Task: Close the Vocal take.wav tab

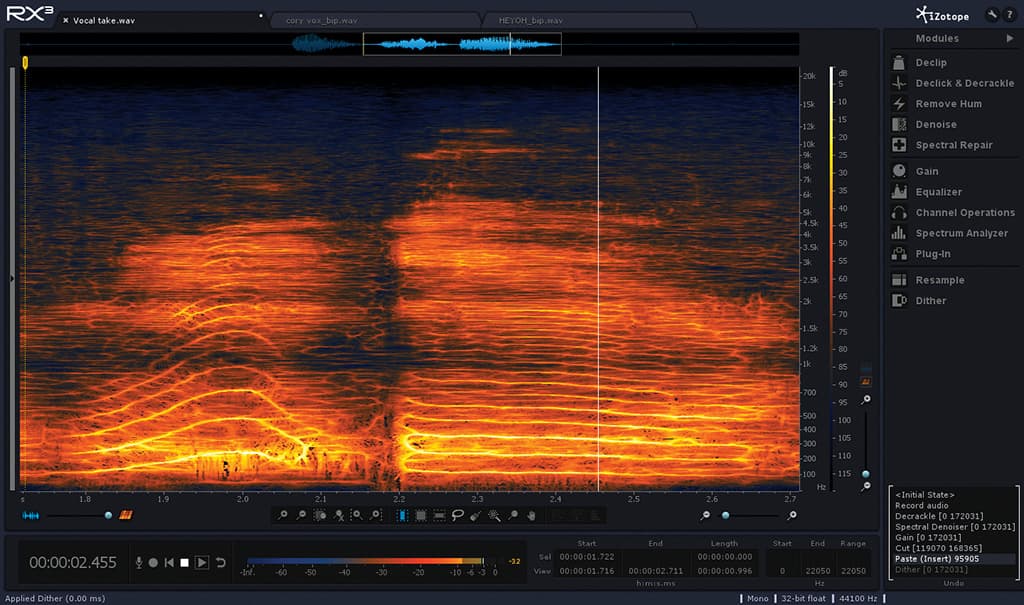Action: click(x=65, y=20)
